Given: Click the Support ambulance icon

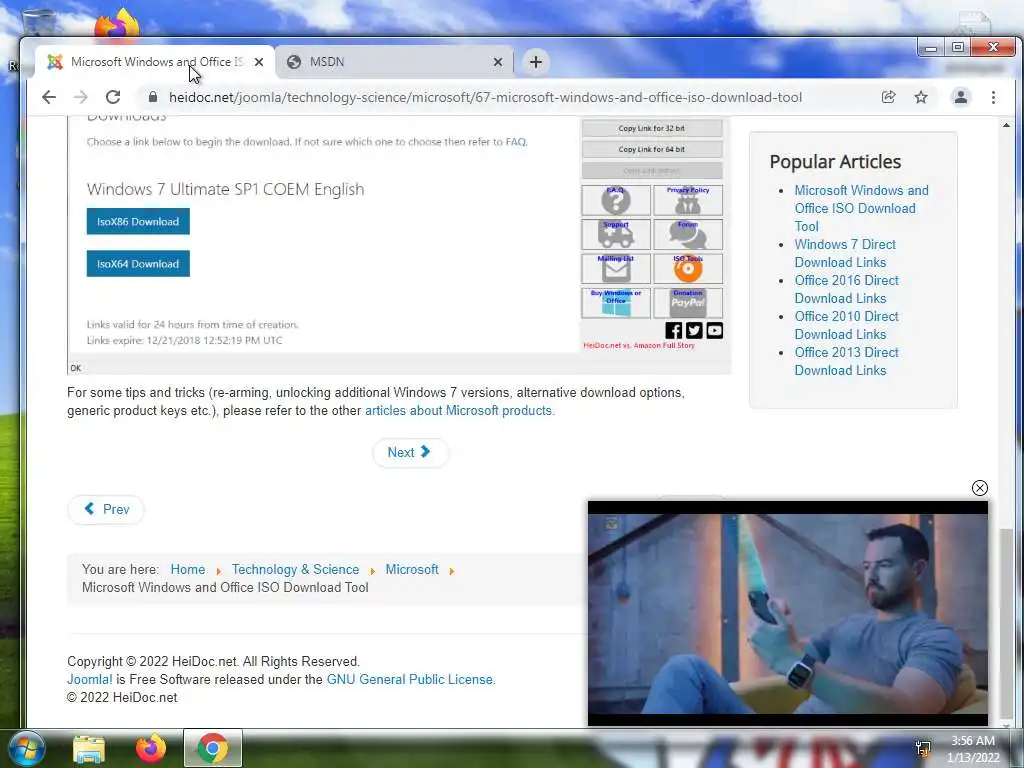Looking at the screenshot, I should (616, 234).
